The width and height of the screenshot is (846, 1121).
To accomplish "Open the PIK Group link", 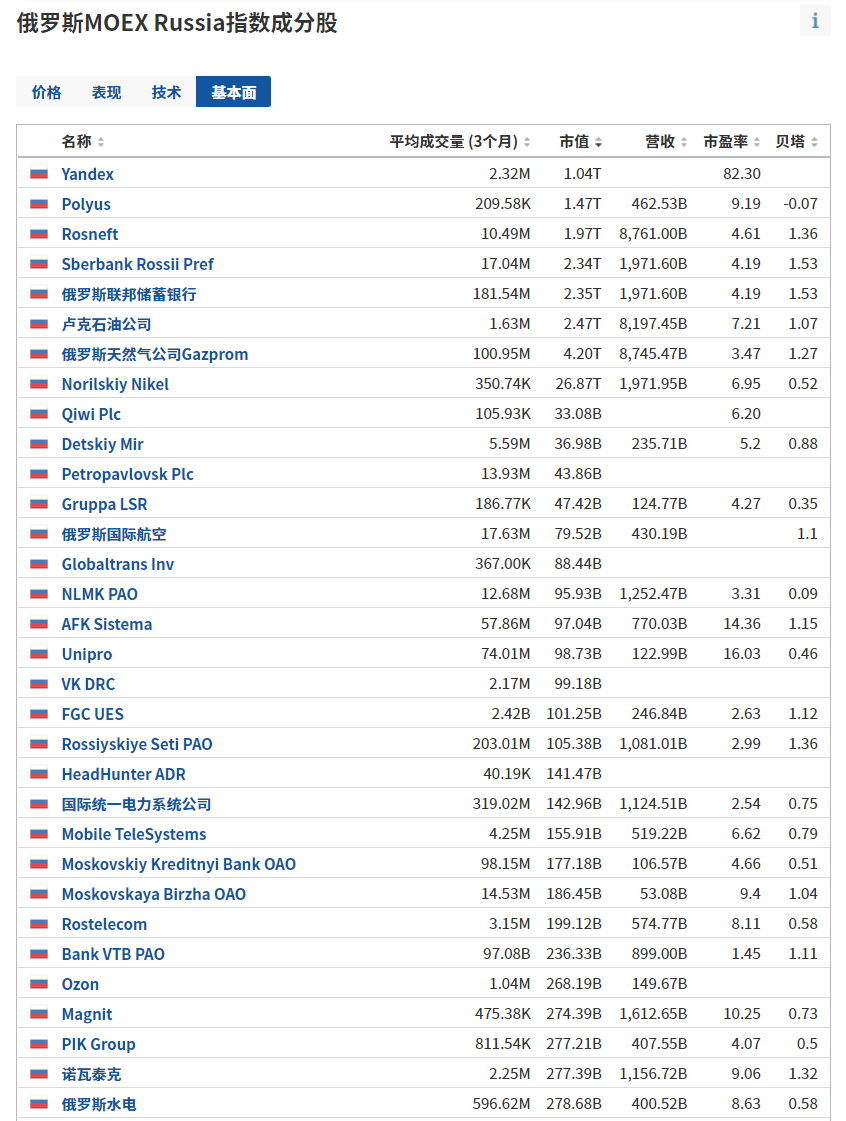I will (99, 1045).
